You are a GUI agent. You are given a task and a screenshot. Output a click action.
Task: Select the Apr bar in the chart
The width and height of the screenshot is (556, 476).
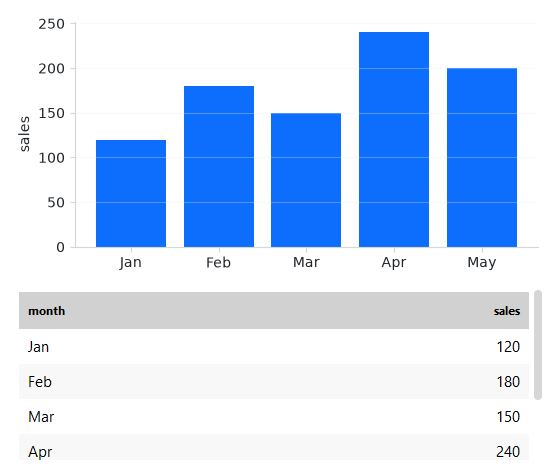coord(394,139)
